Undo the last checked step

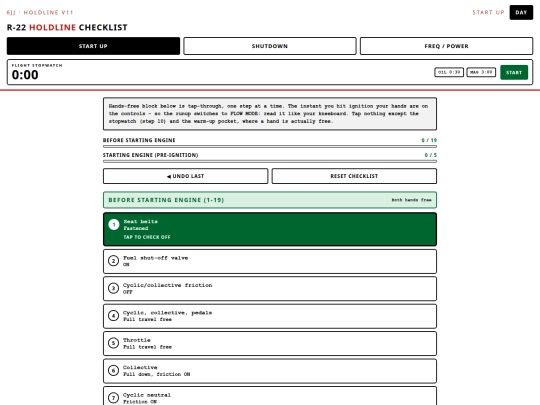point(185,176)
